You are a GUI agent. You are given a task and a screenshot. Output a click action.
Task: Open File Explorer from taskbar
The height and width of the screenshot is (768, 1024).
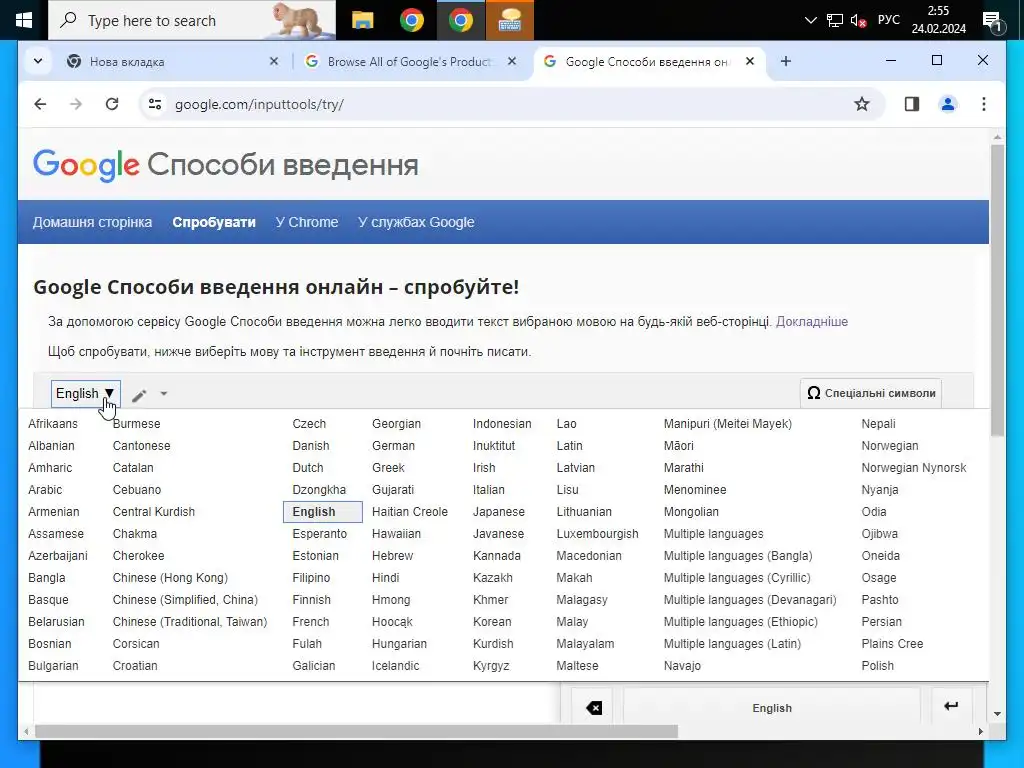click(x=362, y=20)
